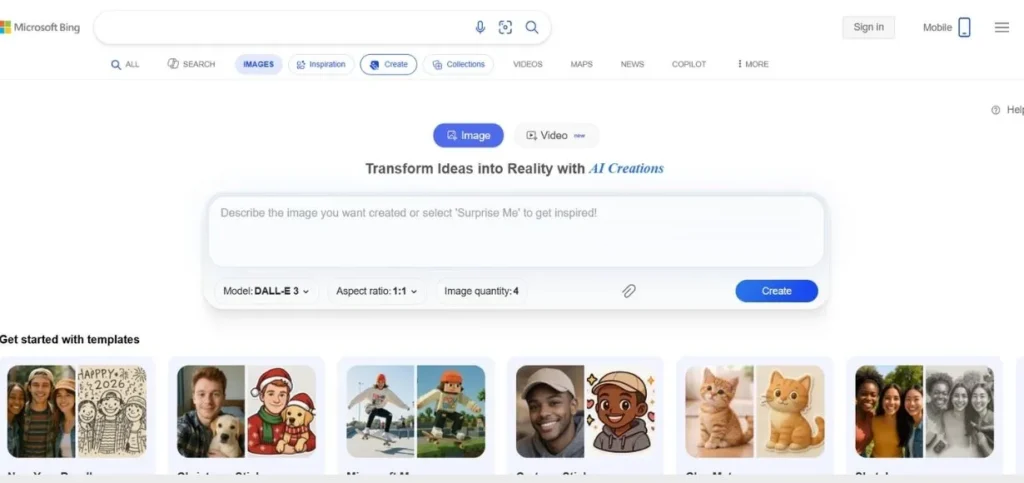Expand the MORE navigation menu
This screenshot has width=1024, height=483.
pyautogui.click(x=753, y=64)
